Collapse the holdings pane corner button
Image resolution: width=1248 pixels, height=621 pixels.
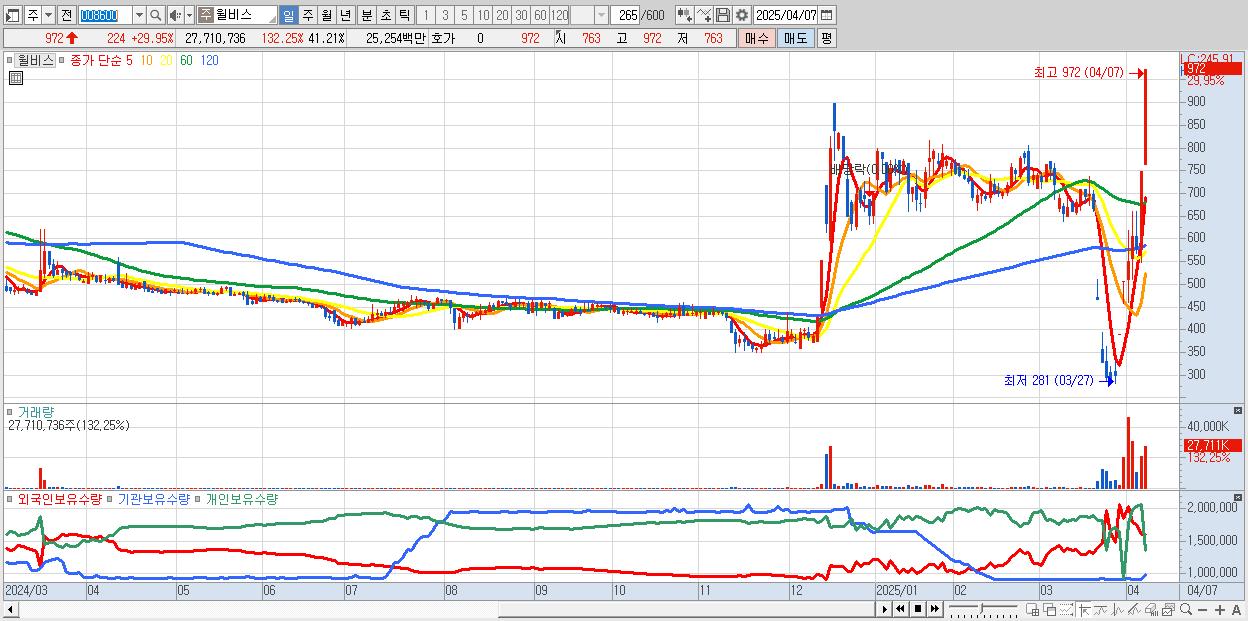(1239, 497)
